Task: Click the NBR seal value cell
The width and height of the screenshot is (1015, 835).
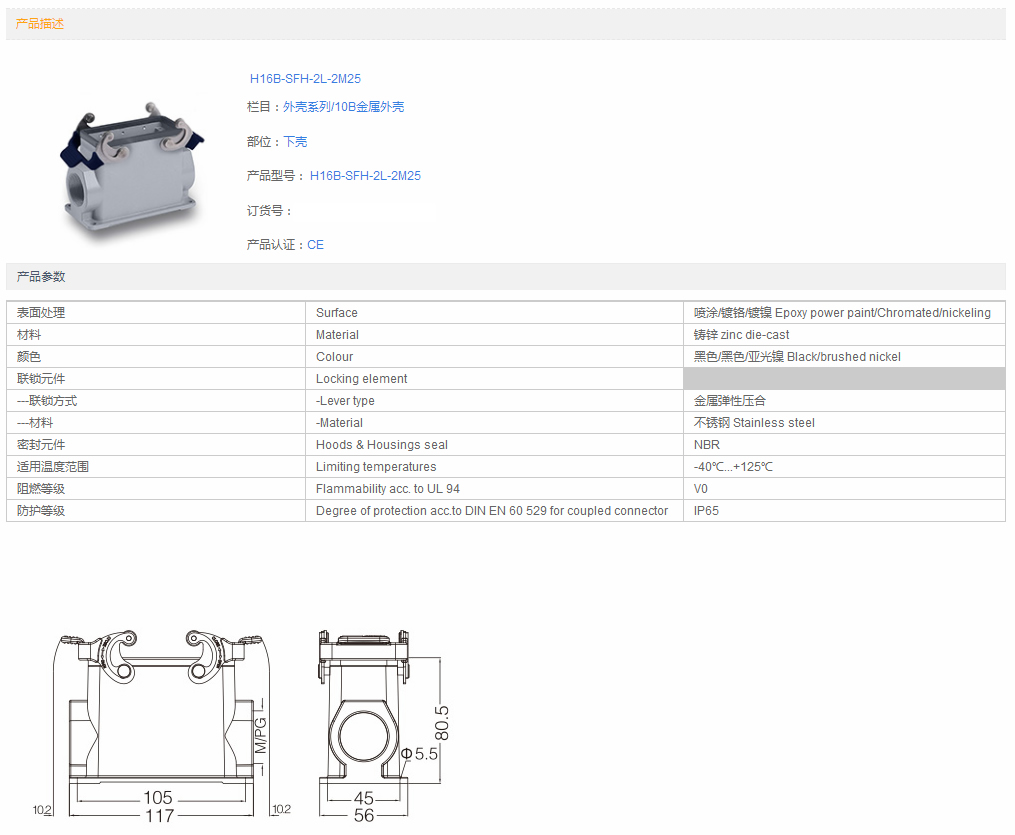Action: click(x=707, y=445)
